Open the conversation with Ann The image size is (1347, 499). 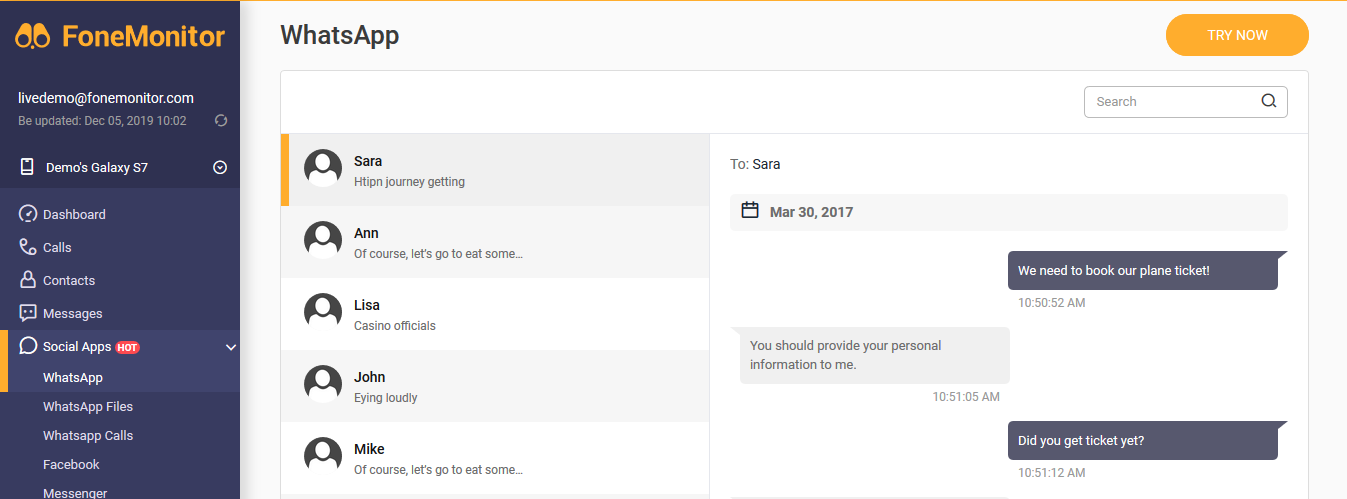pyautogui.click(x=495, y=242)
